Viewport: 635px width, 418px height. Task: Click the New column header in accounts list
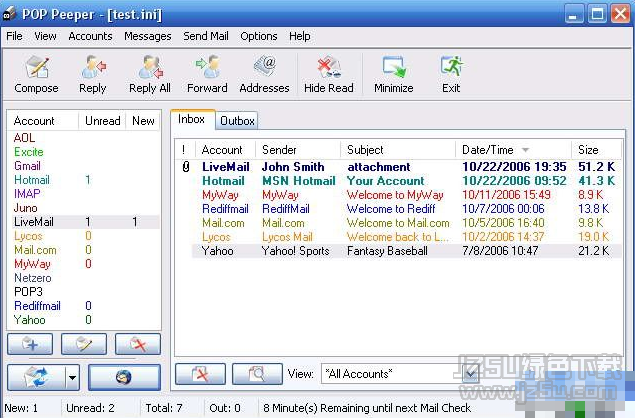click(x=143, y=121)
